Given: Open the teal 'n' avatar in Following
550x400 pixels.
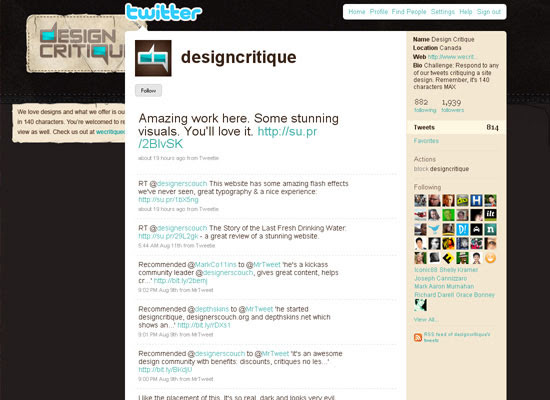Looking at the screenshot, I should 490,229.
